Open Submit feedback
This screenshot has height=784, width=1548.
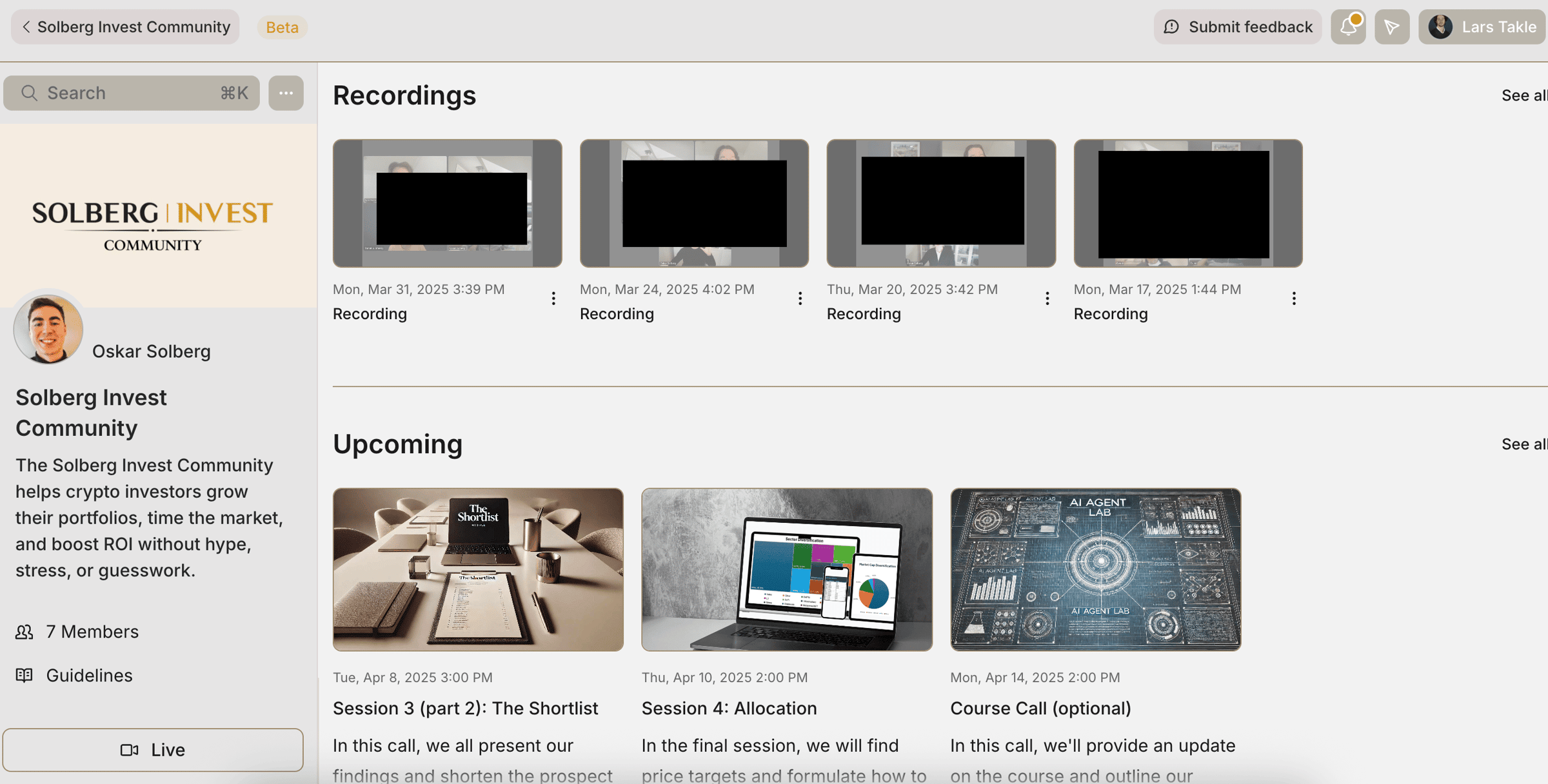coord(1237,27)
